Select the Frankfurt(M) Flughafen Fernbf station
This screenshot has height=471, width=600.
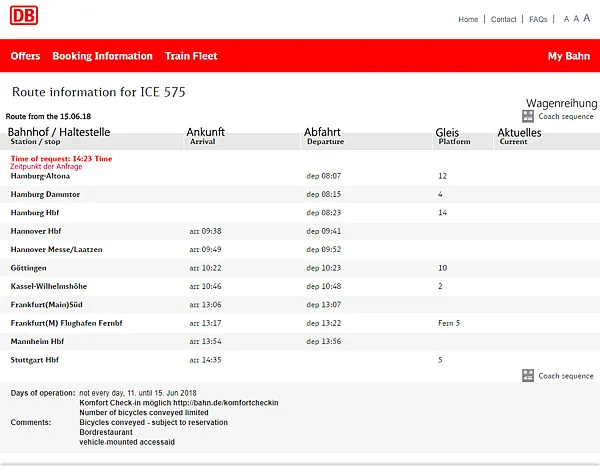(64, 323)
